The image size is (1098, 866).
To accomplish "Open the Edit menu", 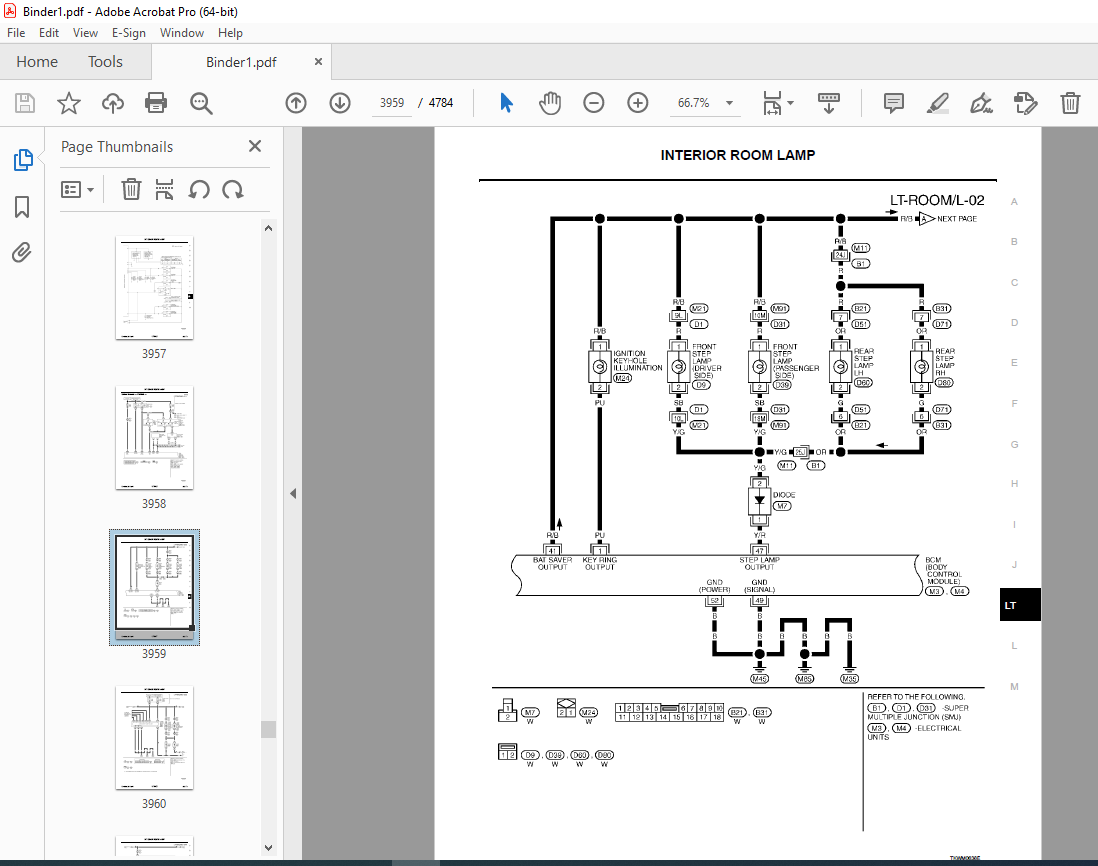I will click(x=49, y=33).
